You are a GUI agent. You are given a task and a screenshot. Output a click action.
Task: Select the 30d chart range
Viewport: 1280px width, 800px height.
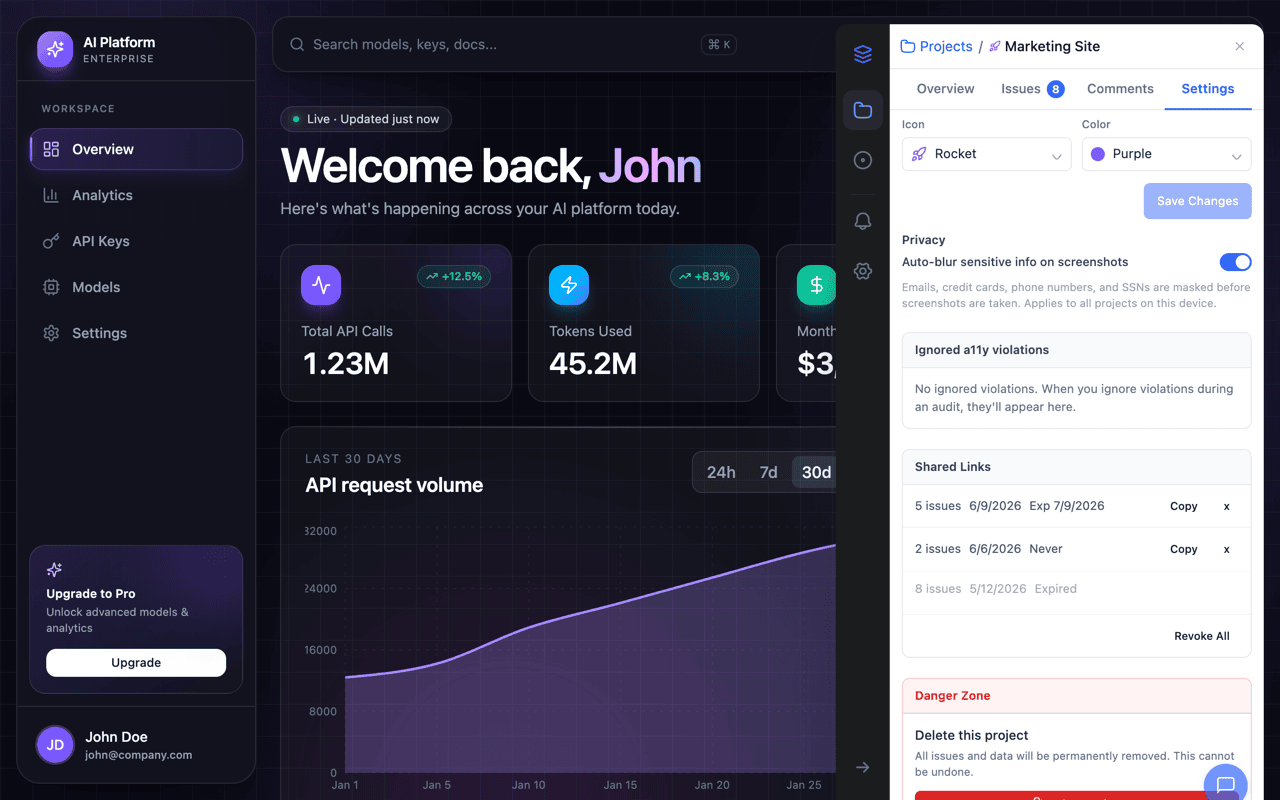[x=816, y=472]
